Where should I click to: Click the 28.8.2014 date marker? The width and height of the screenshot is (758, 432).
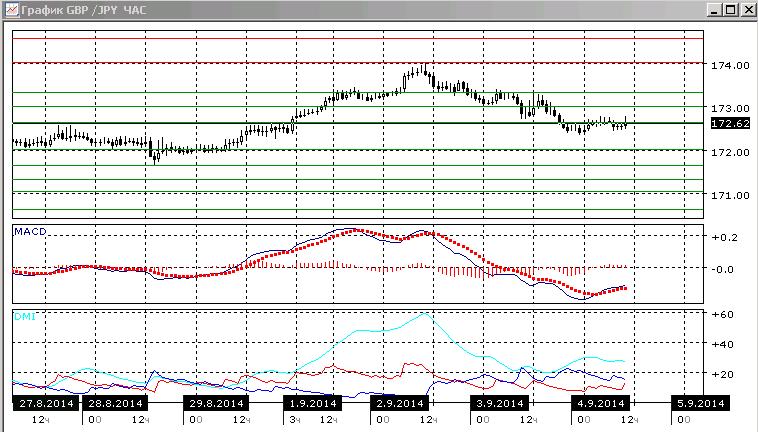[115, 403]
